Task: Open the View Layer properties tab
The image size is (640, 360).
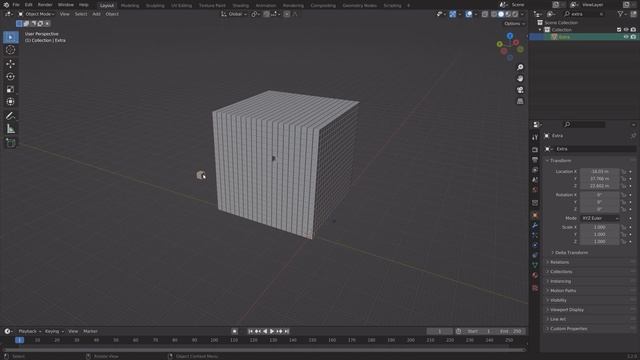Action: [x=535, y=170]
